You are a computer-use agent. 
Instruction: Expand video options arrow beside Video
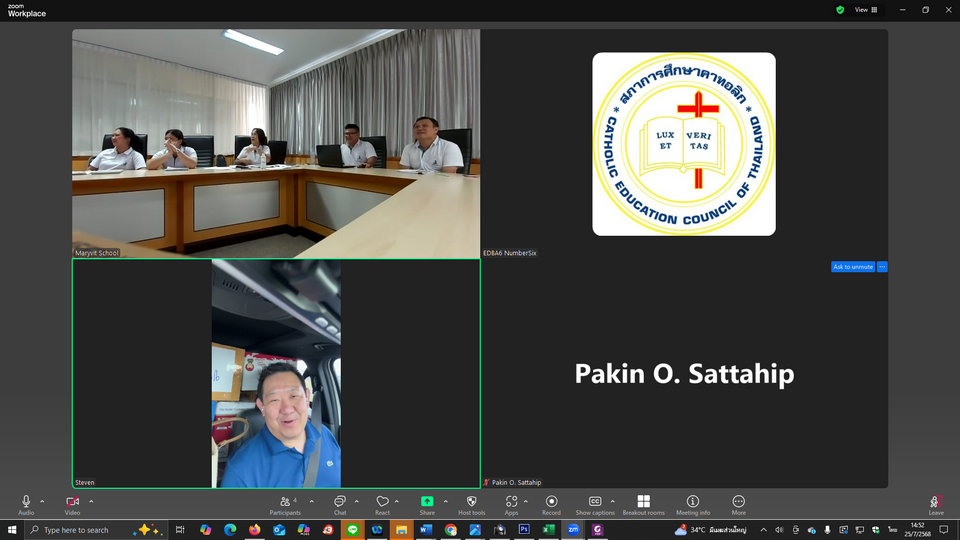(x=91, y=501)
